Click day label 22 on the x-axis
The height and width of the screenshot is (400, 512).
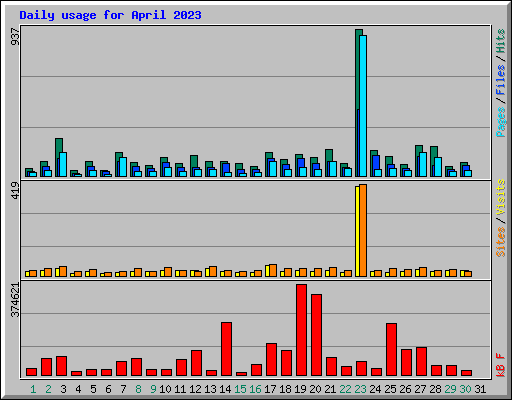click(345, 389)
